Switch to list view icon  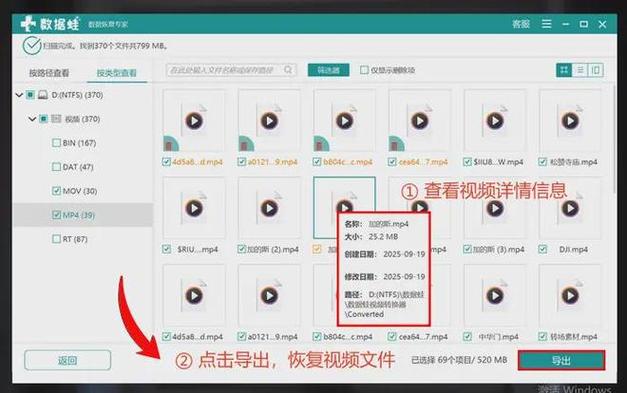click(580, 70)
